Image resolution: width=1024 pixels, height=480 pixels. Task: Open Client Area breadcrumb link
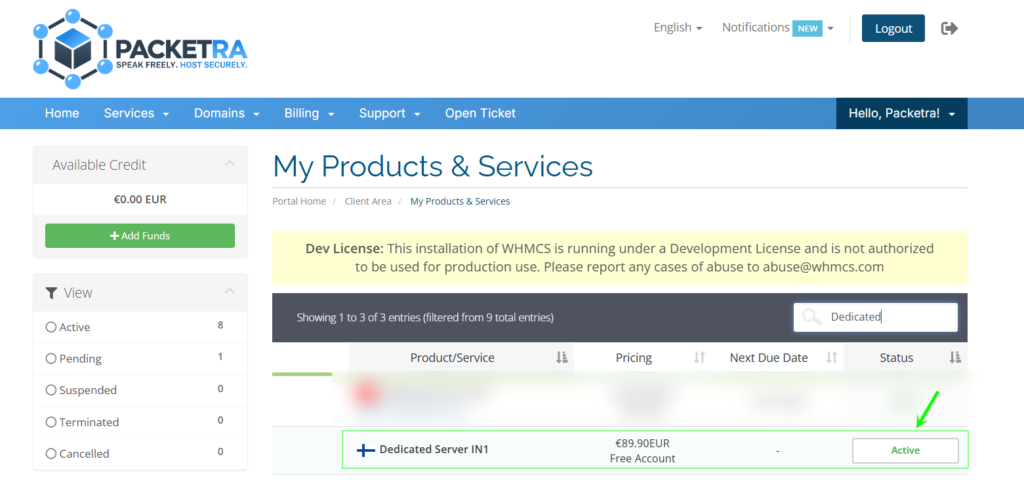pos(368,201)
